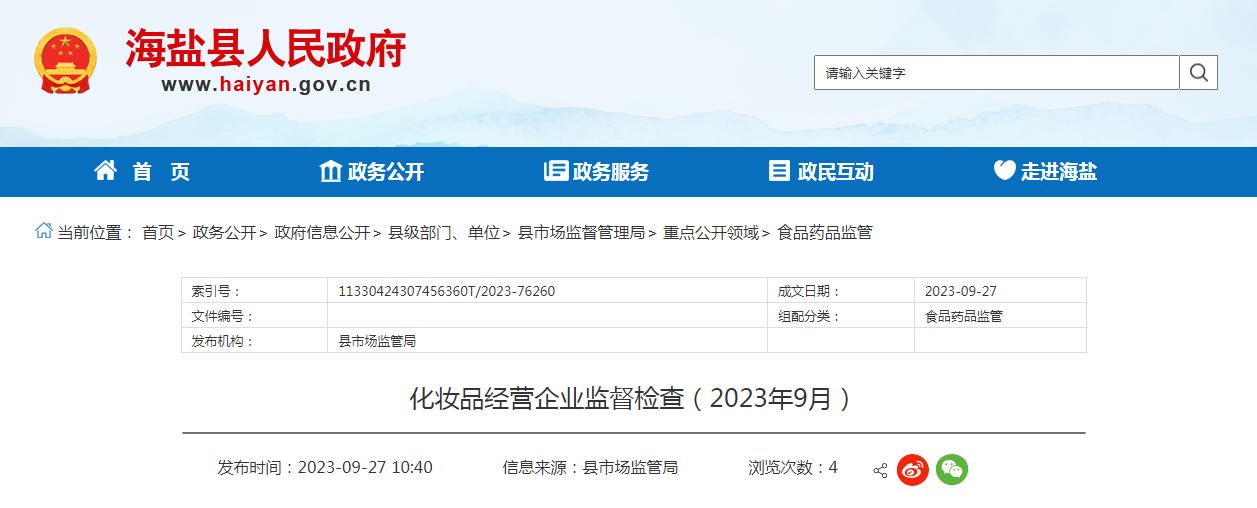Open the 首页 navigation menu item

tap(161, 172)
